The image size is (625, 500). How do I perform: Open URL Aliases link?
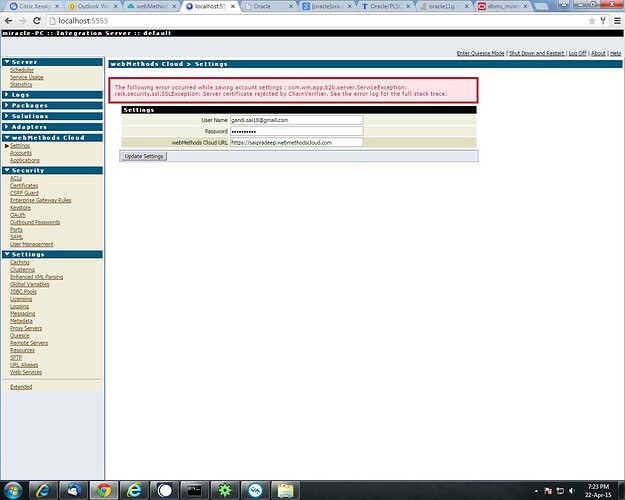[24, 364]
